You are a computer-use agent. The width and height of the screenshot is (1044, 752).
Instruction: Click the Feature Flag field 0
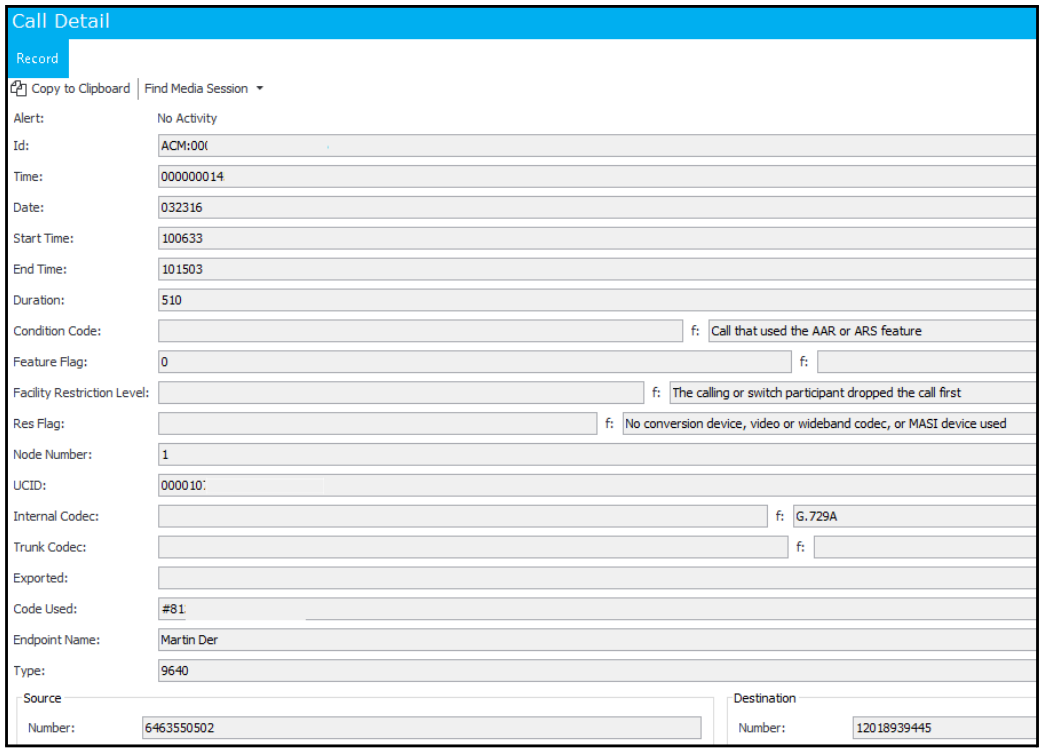[x=475, y=362]
